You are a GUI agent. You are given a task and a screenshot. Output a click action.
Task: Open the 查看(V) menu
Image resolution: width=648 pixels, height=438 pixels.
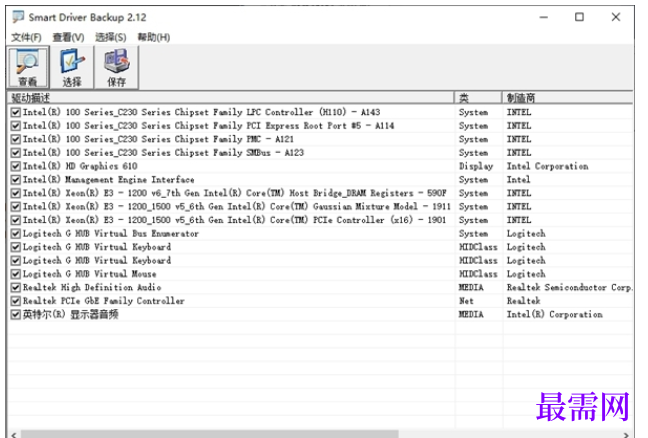tap(68, 38)
